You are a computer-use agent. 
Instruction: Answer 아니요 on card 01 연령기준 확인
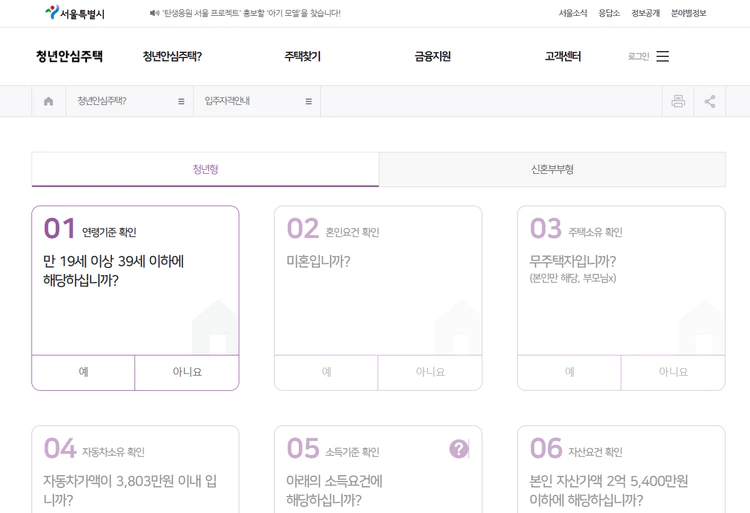187,372
